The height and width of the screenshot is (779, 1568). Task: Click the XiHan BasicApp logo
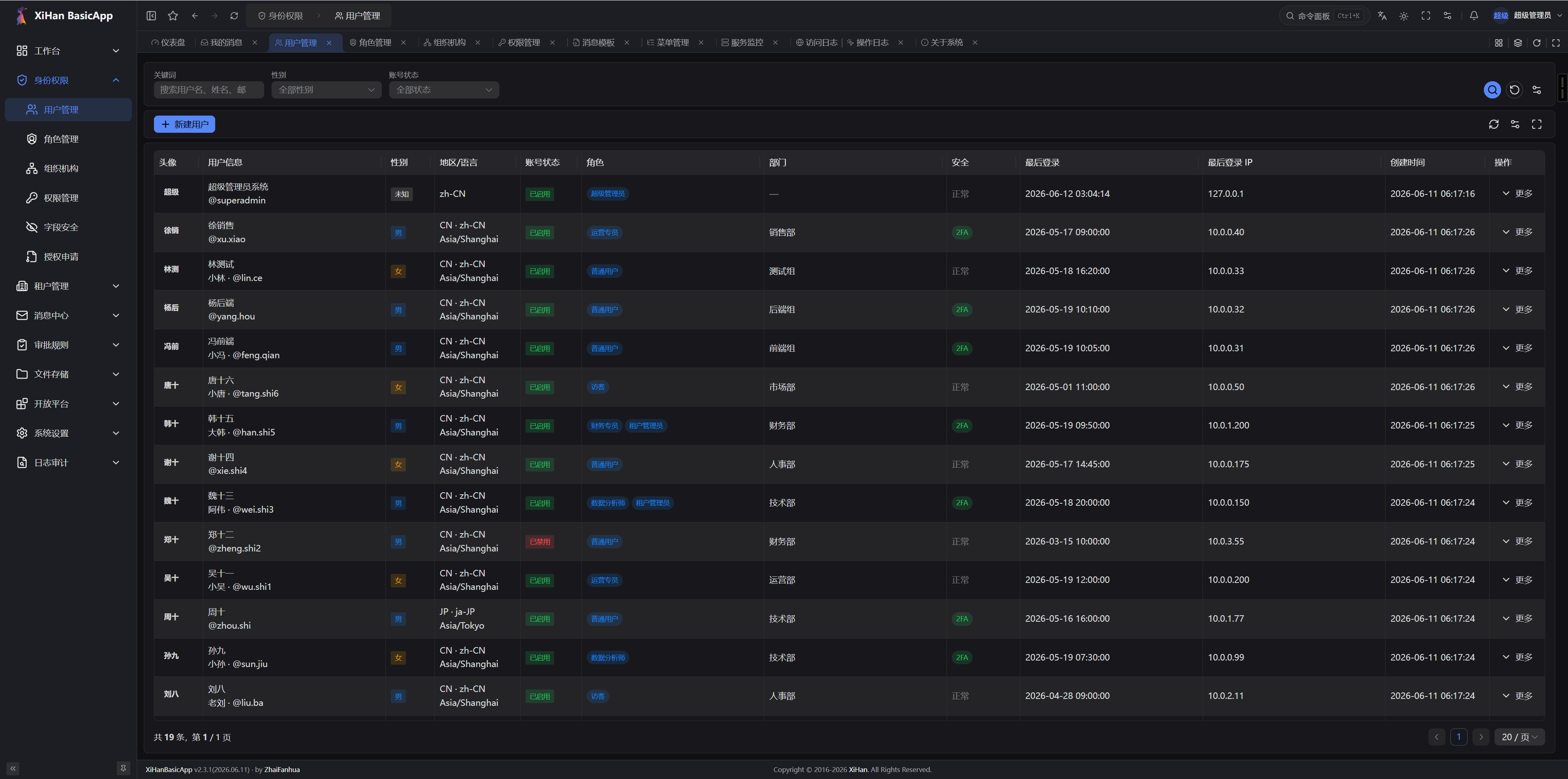[65, 16]
